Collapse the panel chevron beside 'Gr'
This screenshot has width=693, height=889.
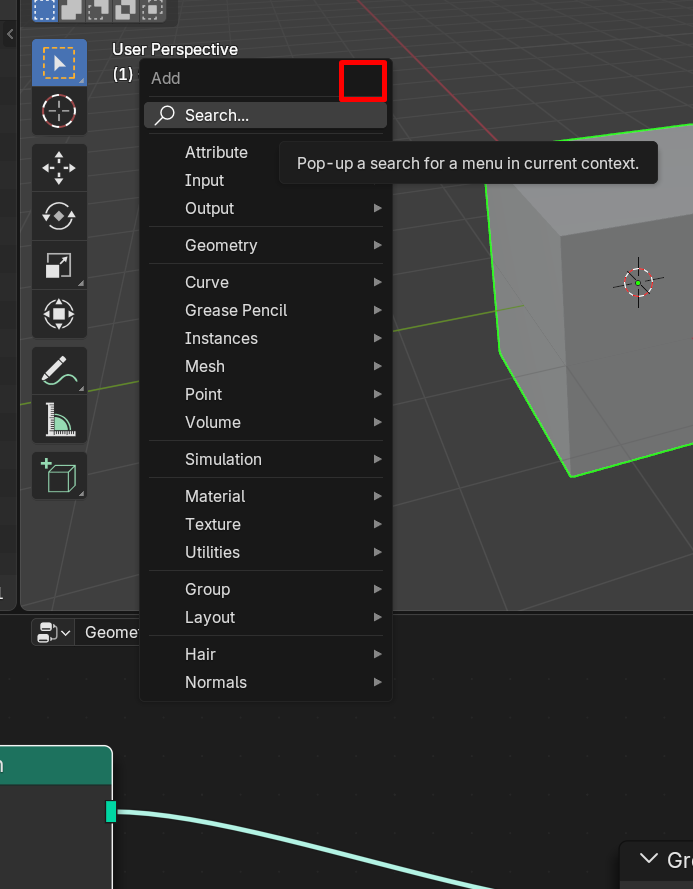click(649, 858)
